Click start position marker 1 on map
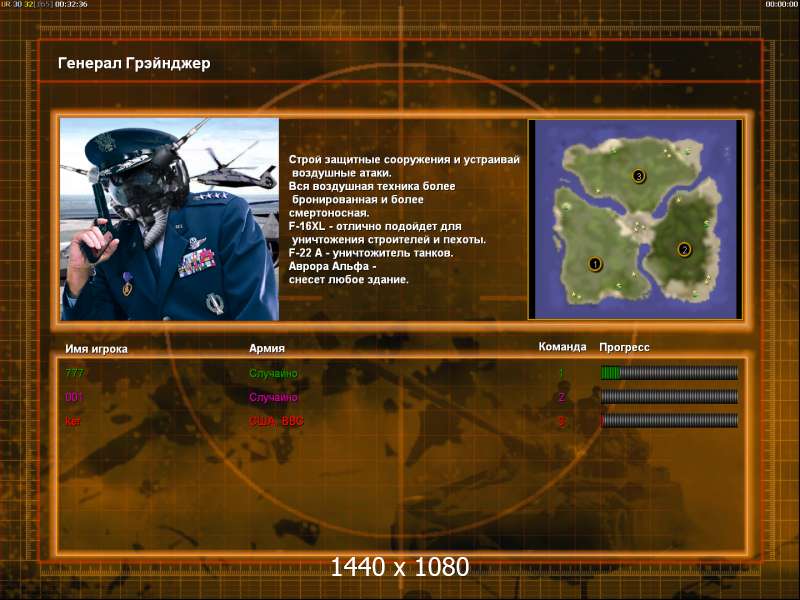800x600 pixels. click(595, 264)
